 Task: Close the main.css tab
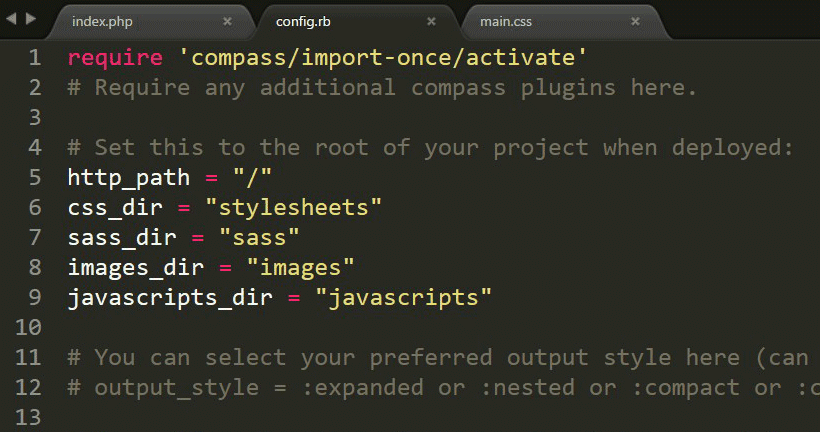pyautogui.click(x=635, y=21)
